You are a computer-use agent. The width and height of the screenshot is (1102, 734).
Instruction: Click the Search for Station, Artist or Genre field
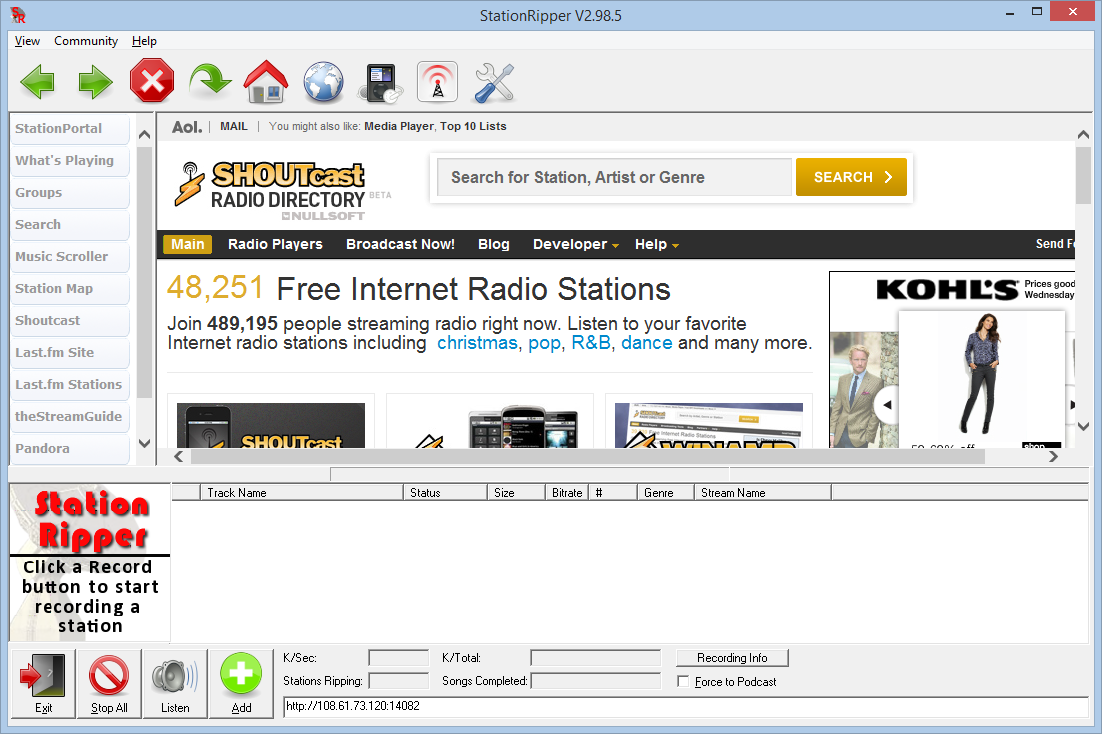point(614,177)
